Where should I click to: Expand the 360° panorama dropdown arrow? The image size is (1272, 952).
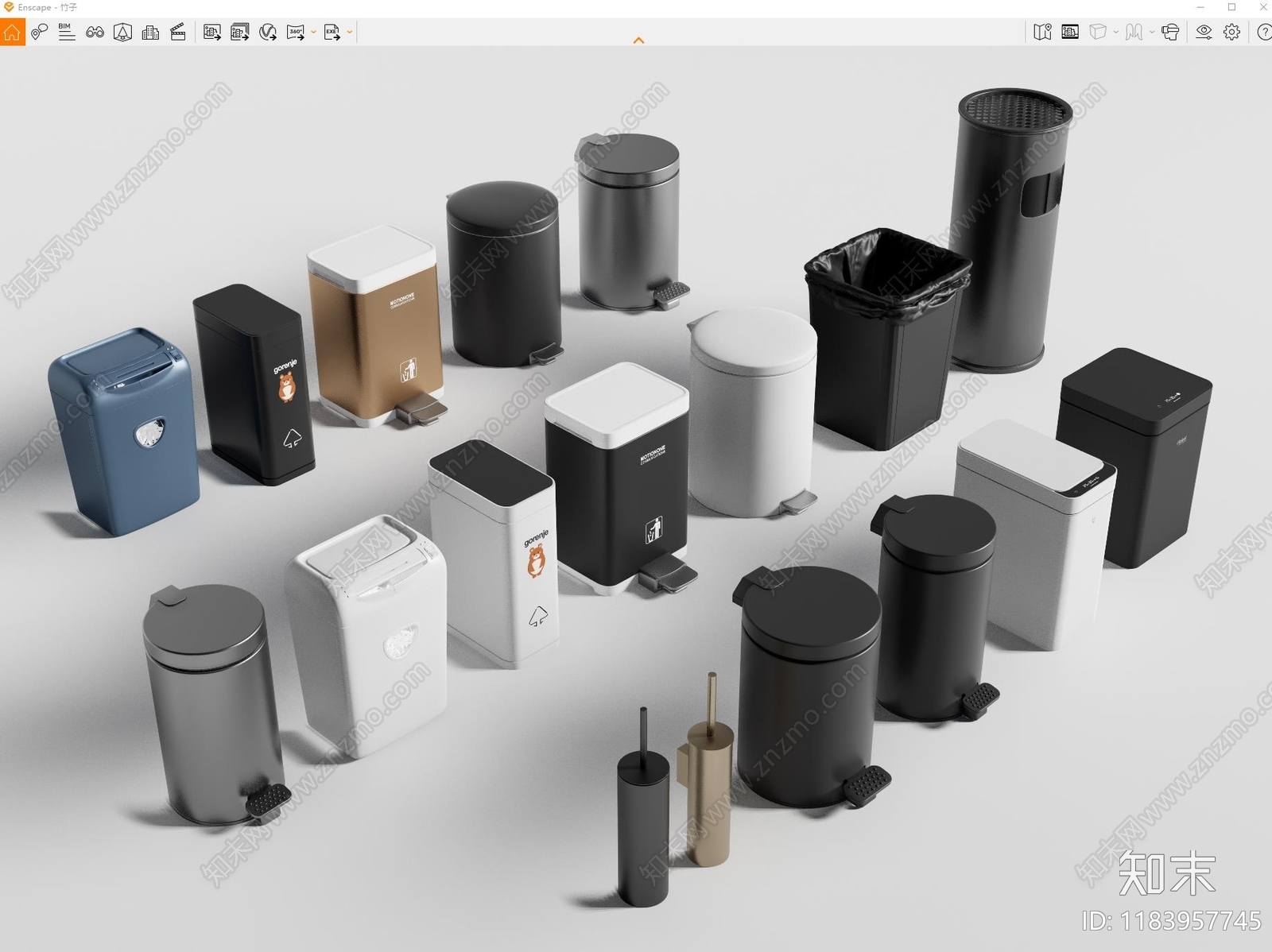313,33
